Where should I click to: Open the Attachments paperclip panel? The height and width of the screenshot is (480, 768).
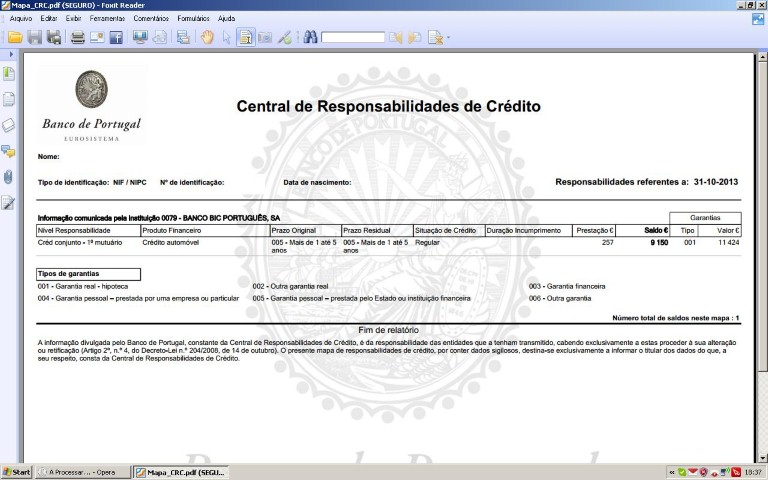9,177
